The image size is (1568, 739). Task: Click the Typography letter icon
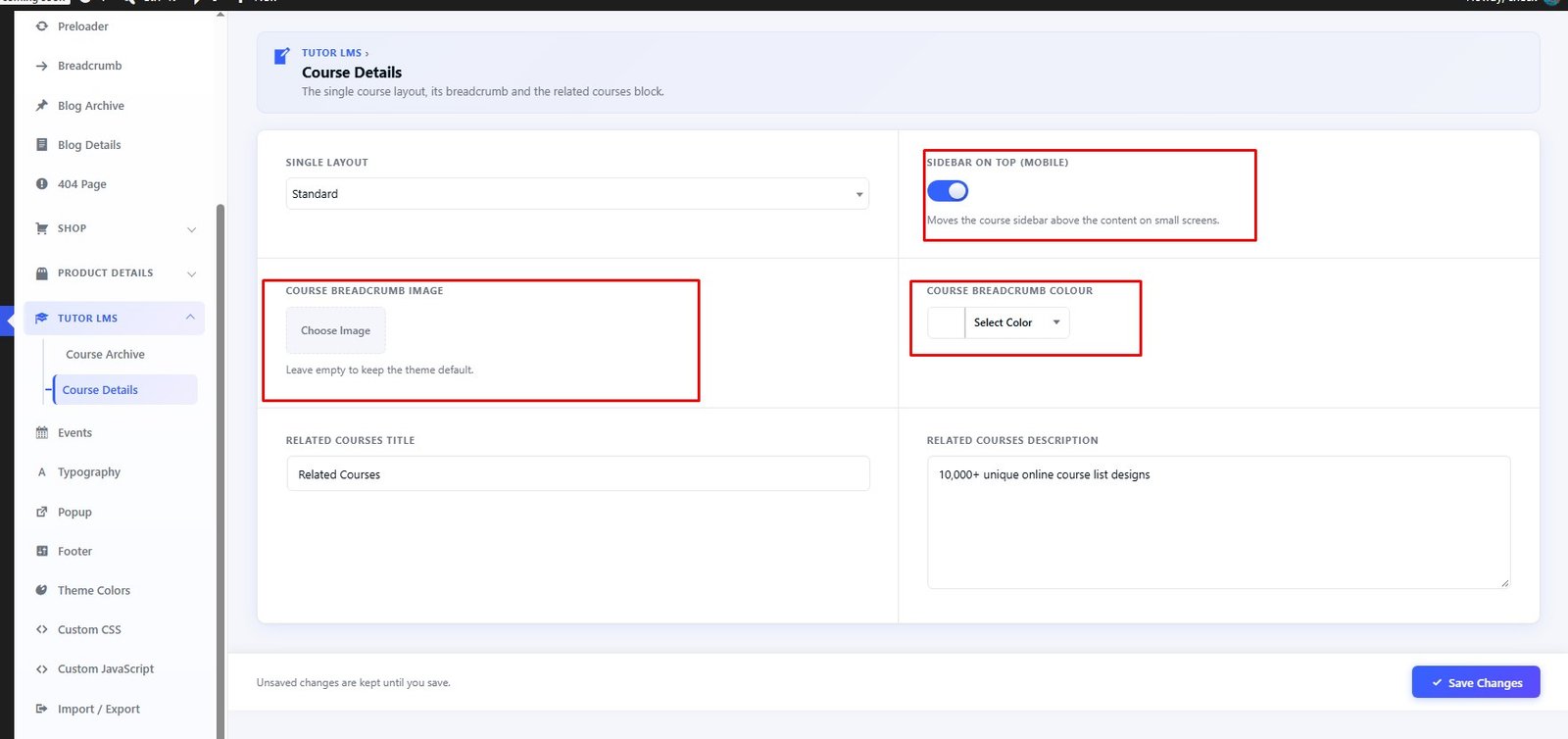[x=41, y=471]
